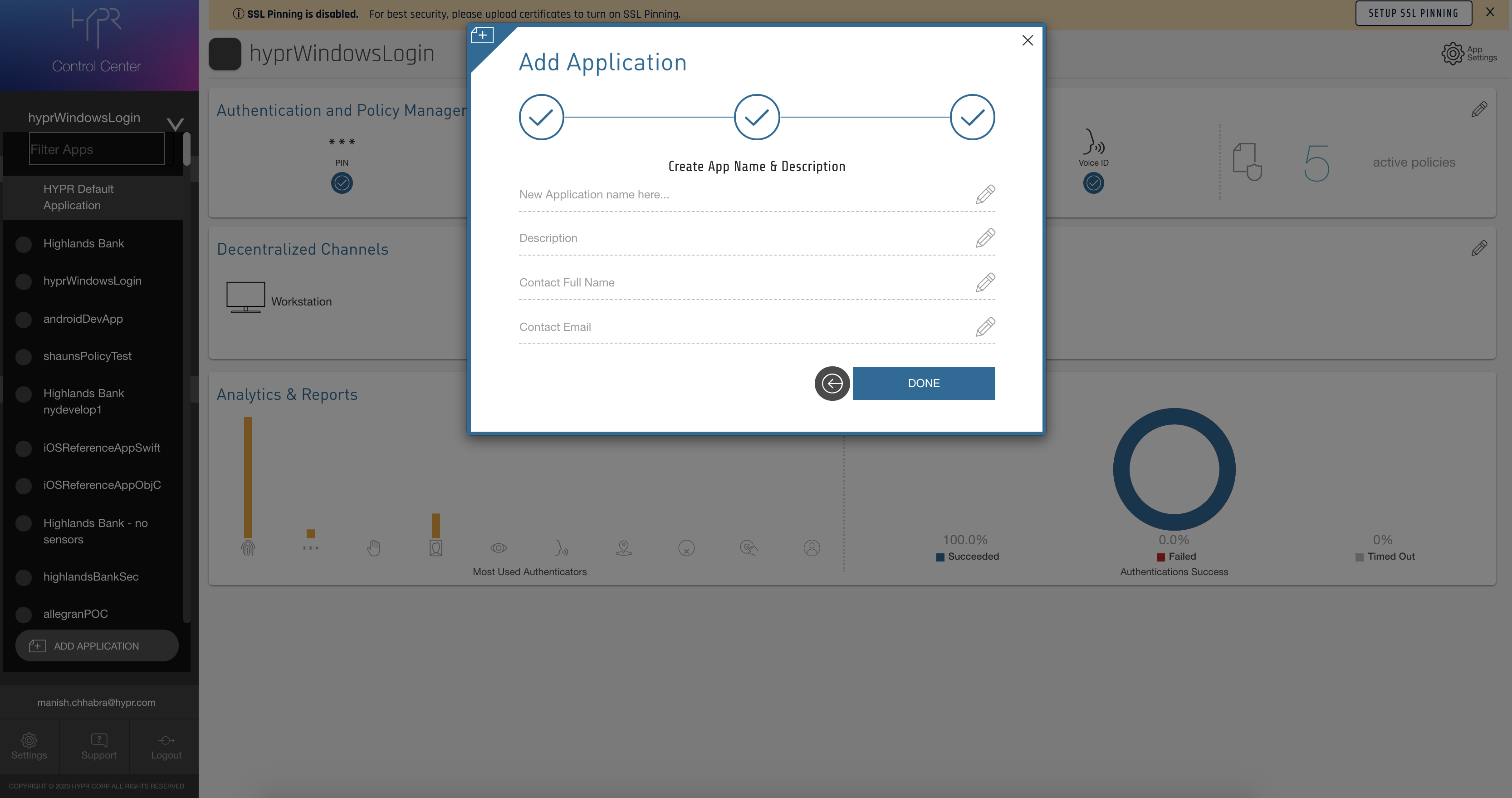This screenshot has width=1512, height=798.
Task: Select the Highlands Bank radio circle
Action: tap(24, 244)
